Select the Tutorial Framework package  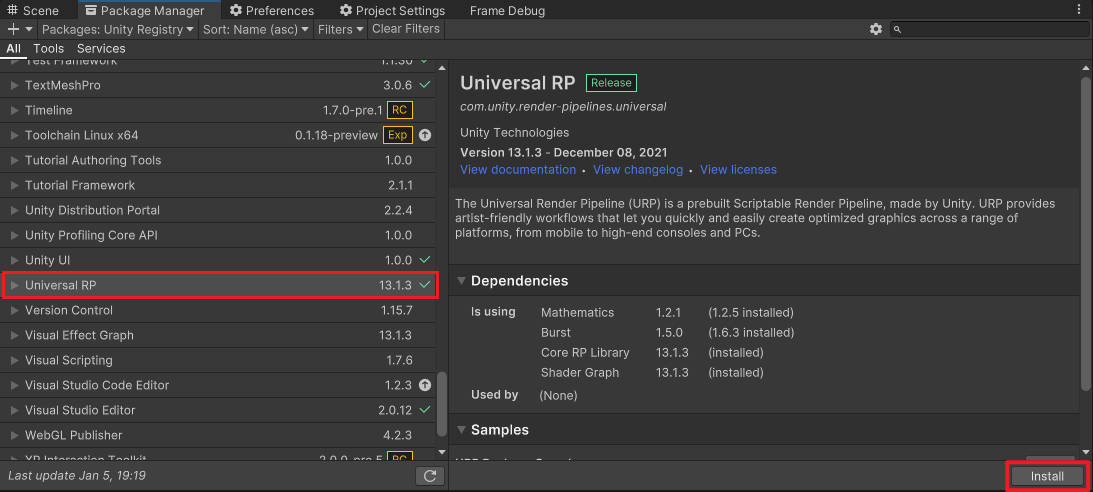pyautogui.click(x=219, y=185)
